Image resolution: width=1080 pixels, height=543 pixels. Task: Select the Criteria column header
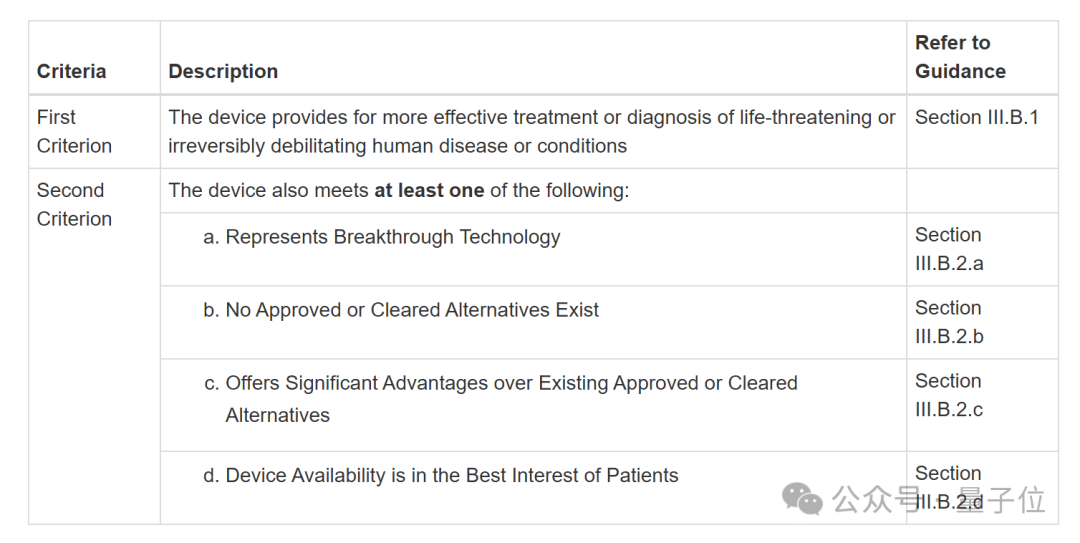(71, 72)
